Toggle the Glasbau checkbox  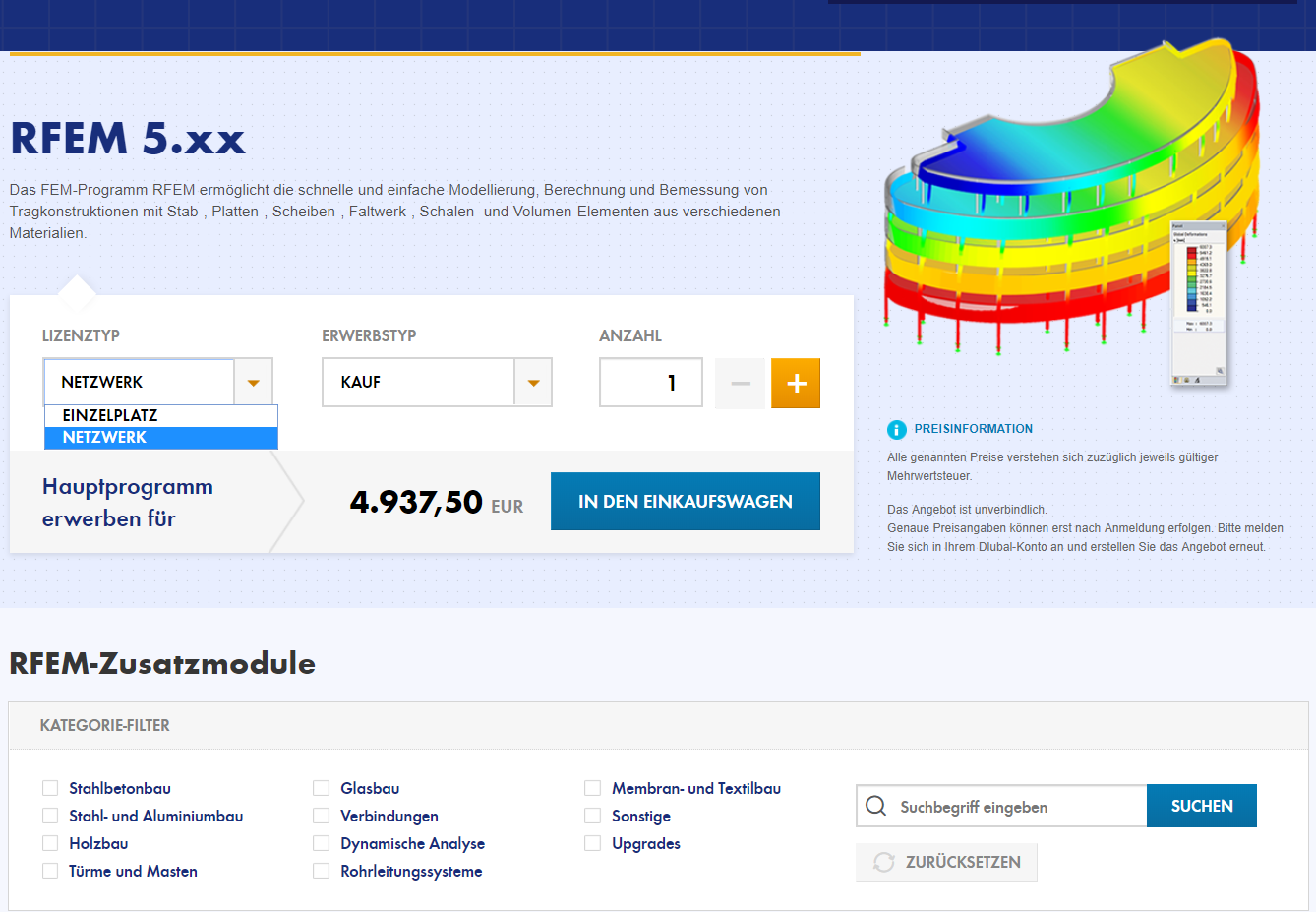(x=322, y=788)
